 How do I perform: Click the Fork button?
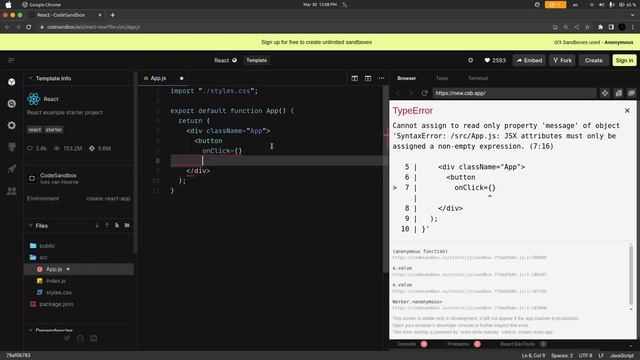pos(562,60)
